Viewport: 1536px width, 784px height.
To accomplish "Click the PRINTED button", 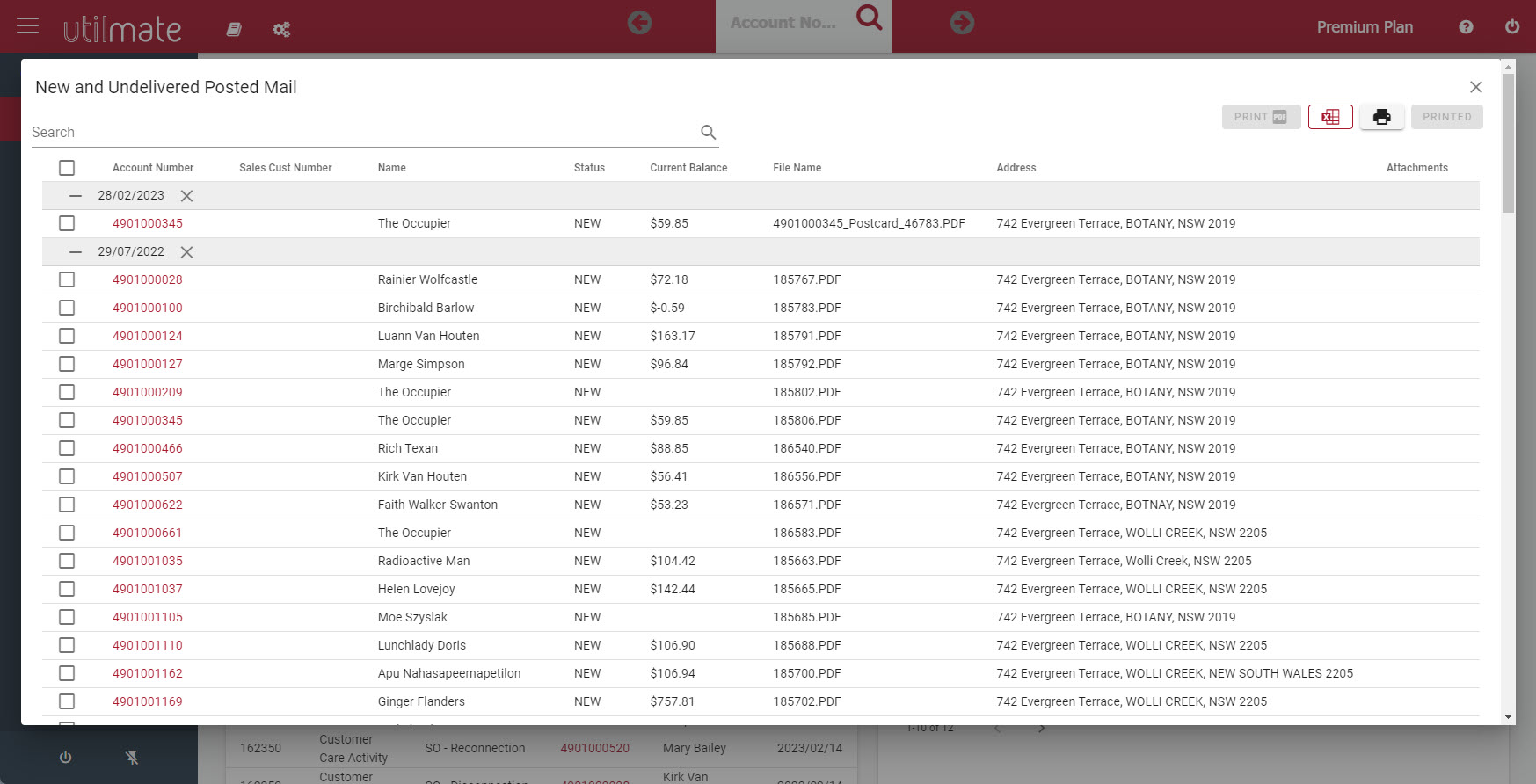I will pyautogui.click(x=1446, y=117).
